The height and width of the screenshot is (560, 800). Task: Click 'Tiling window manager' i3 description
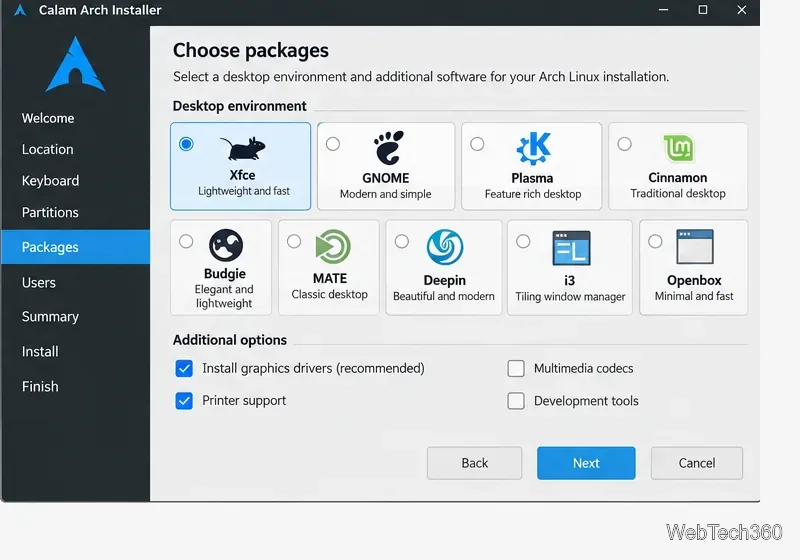570,297
